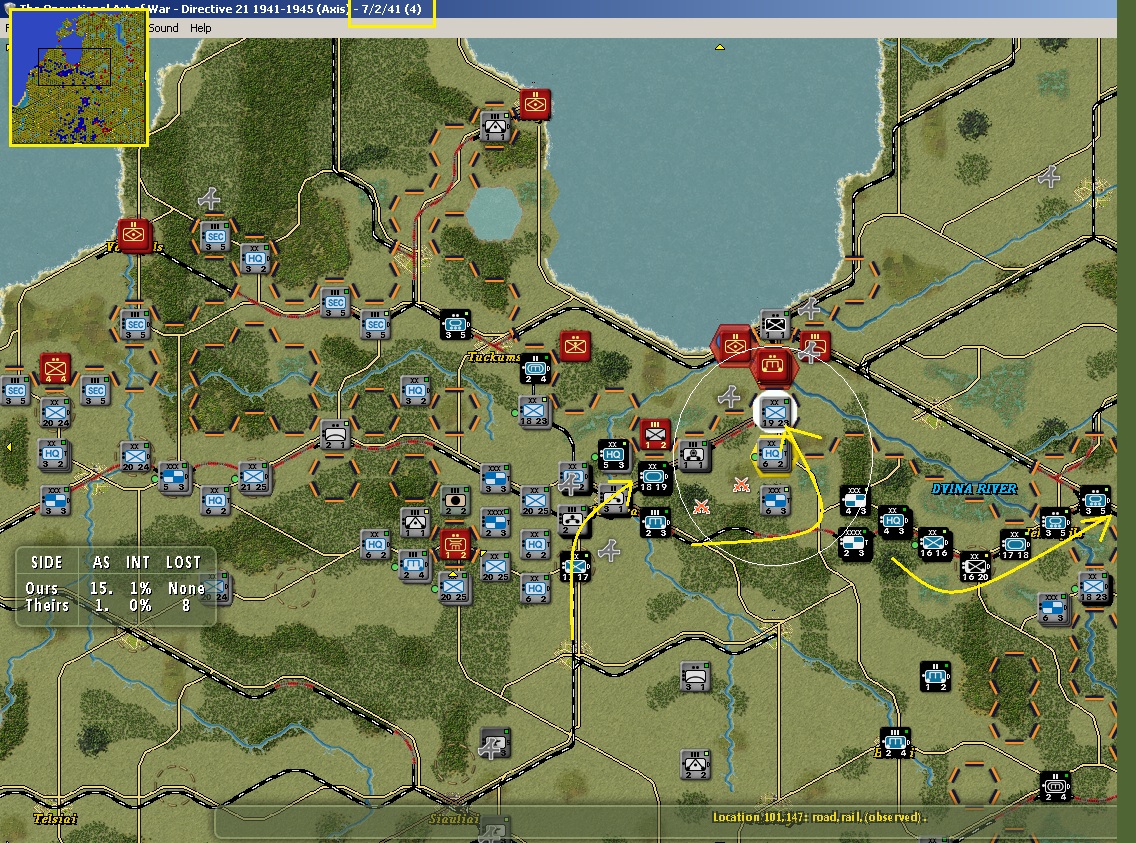Click the airfield icon in the far northeast
Viewport: 1136px width, 843px height.
click(1050, 176)
